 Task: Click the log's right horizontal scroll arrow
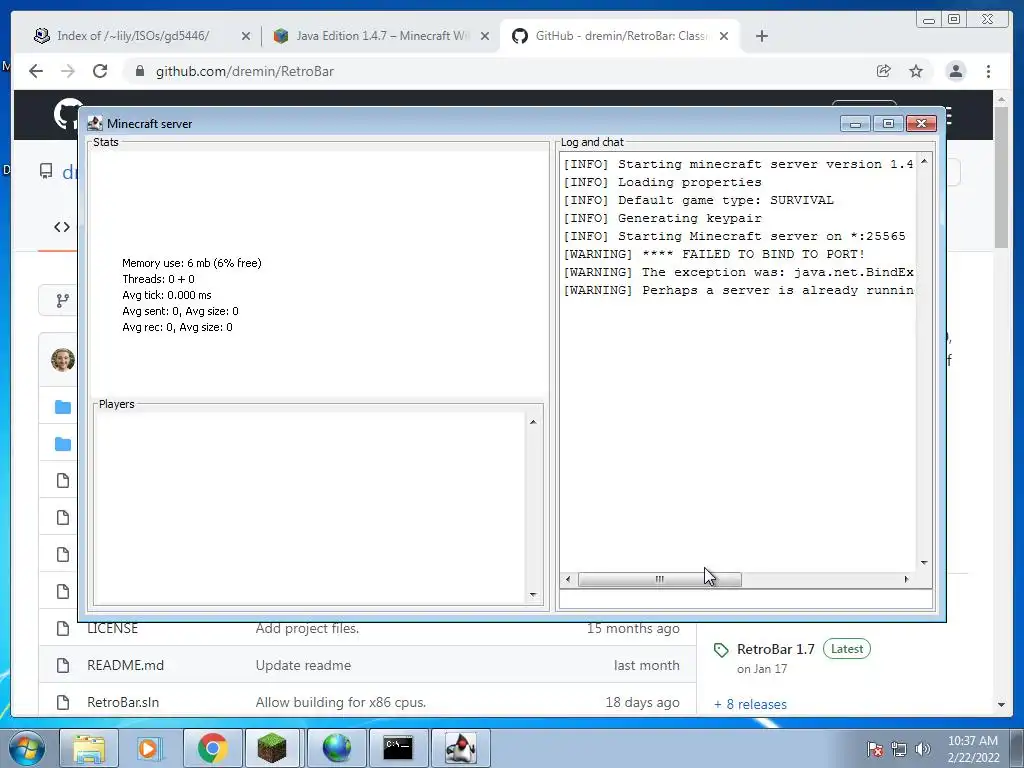tap(906, 579)
